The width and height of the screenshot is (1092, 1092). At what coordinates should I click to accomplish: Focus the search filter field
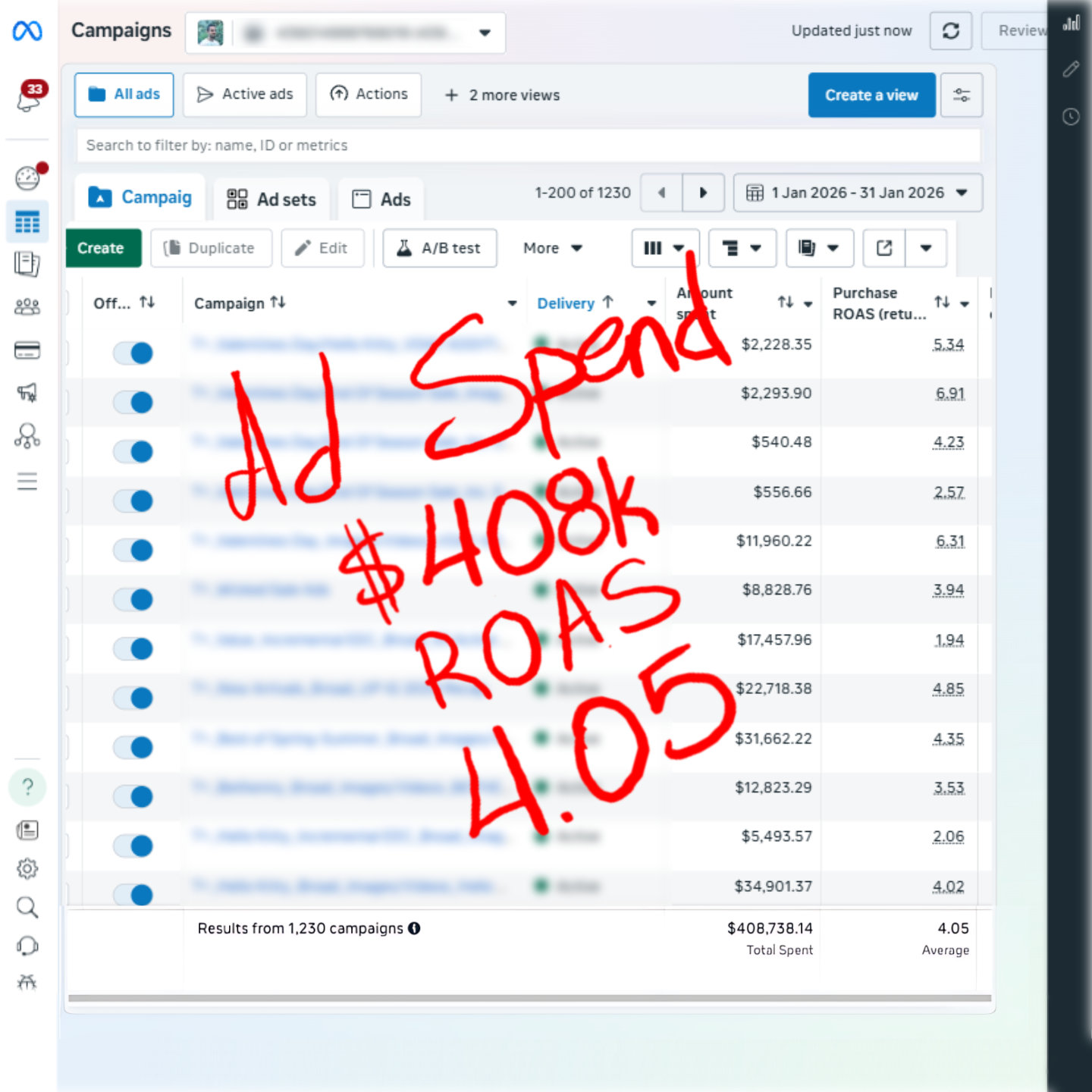[x=529, y=146]
